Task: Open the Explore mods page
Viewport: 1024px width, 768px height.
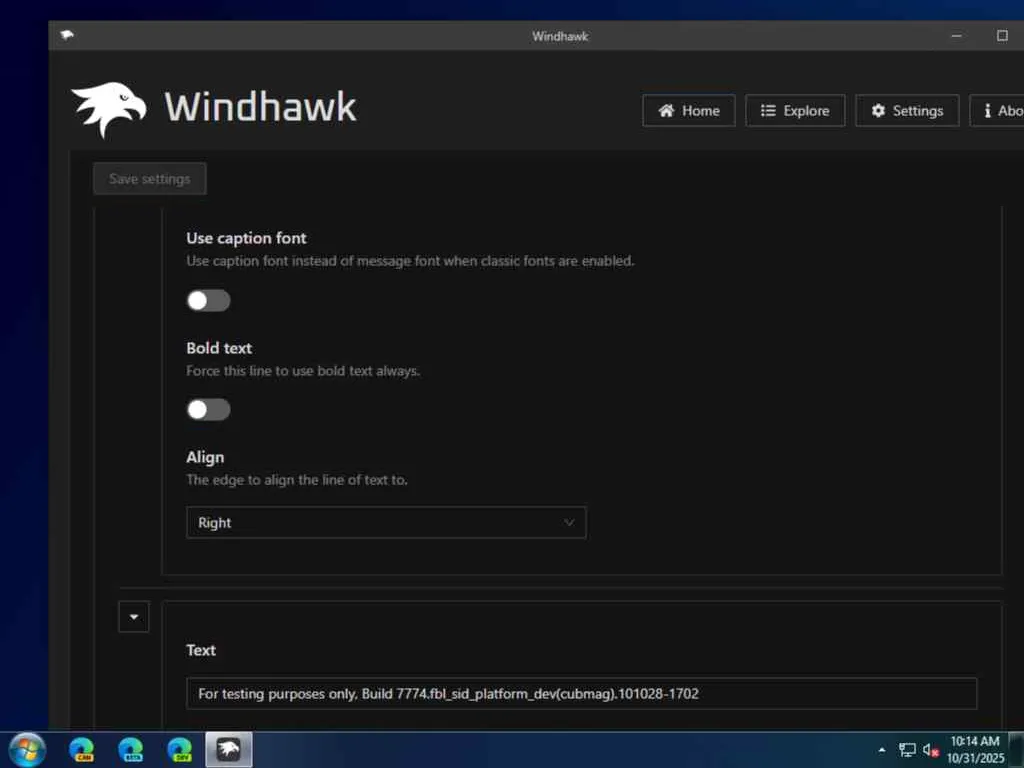Action: click(x=795, y=111)
